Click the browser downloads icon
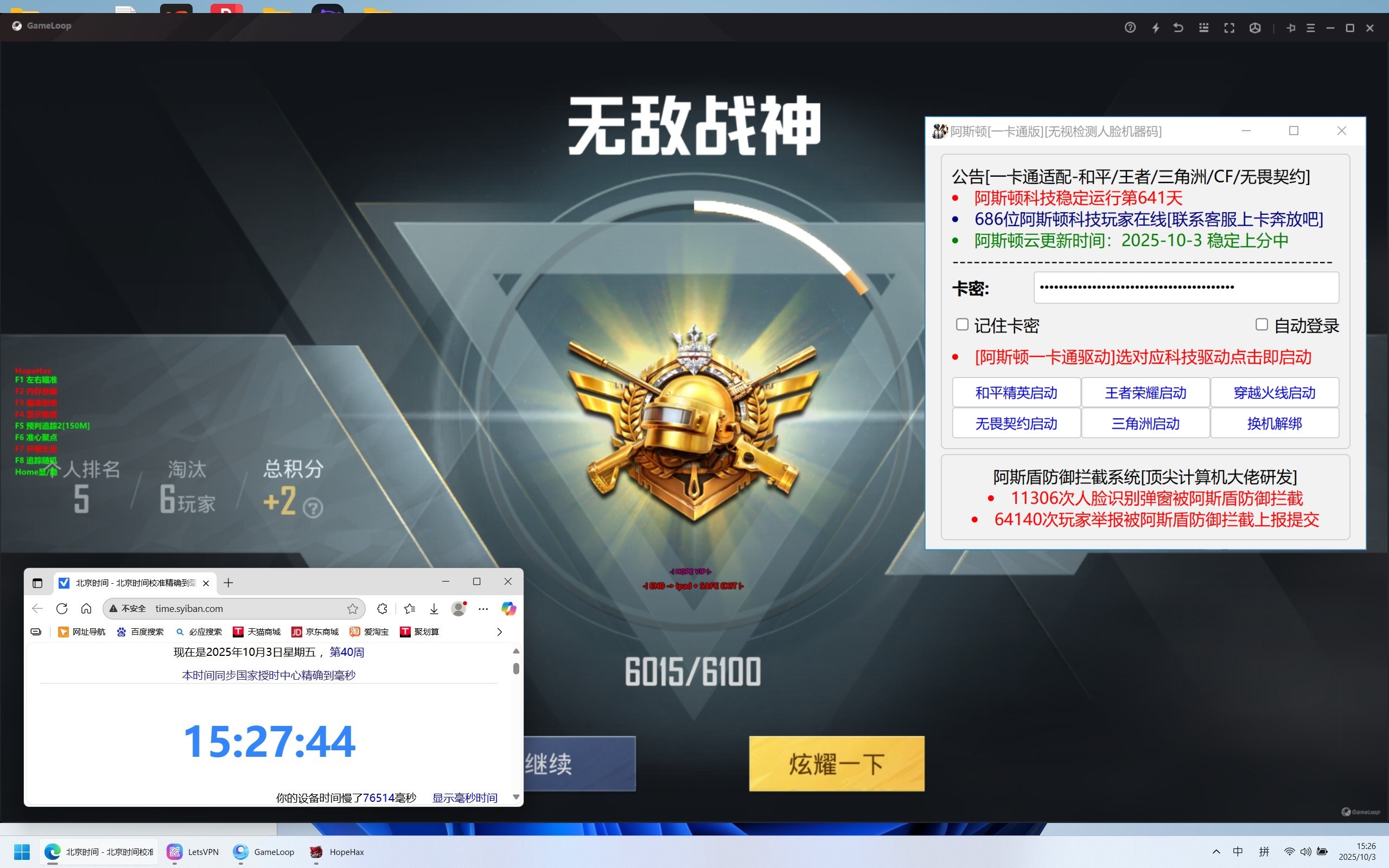Screen dimensions: 1389x868 pyautogui.click(x=434, y=609)
